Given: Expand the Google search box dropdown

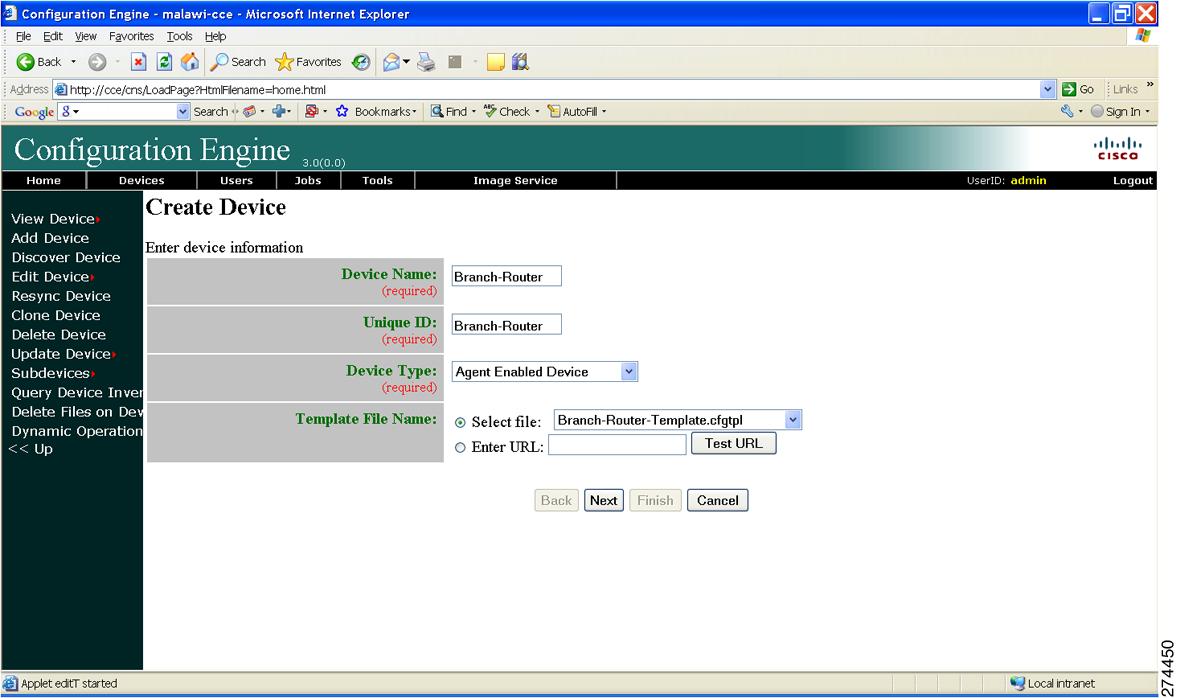Looking at the screenshot, I should pos(183,111).
